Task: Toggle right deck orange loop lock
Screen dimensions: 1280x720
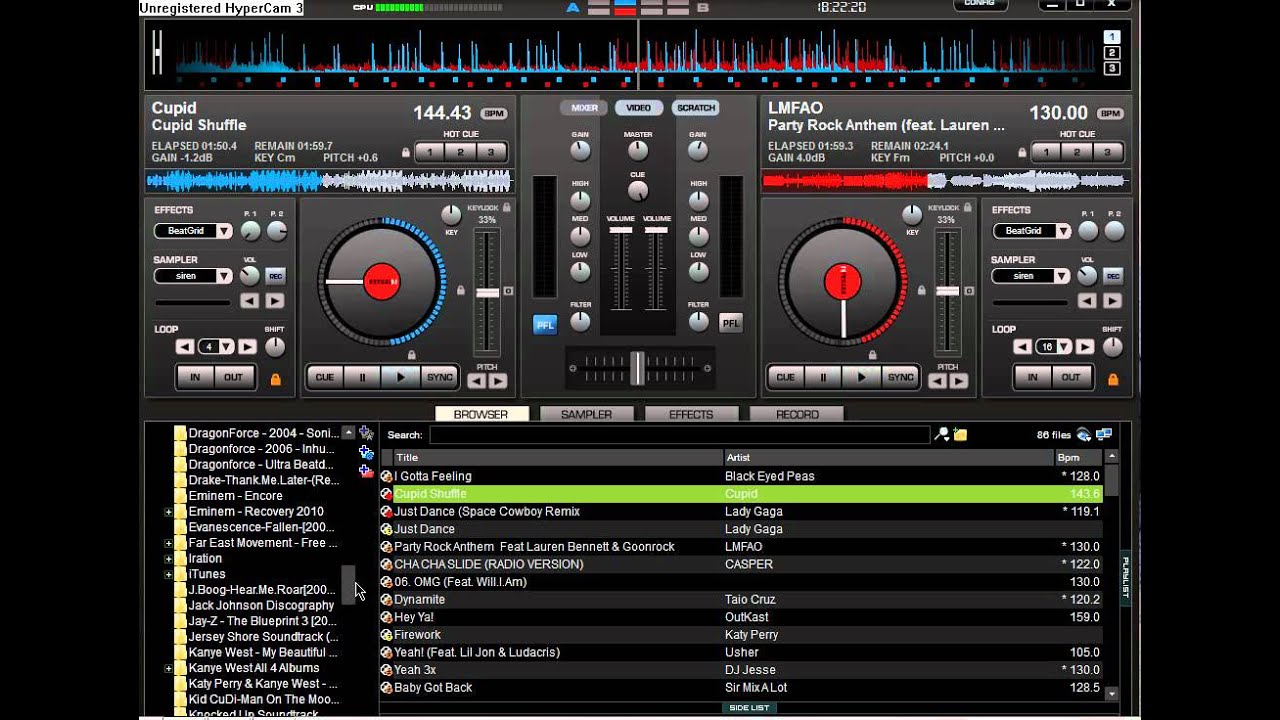Action: coord(1113,379)
